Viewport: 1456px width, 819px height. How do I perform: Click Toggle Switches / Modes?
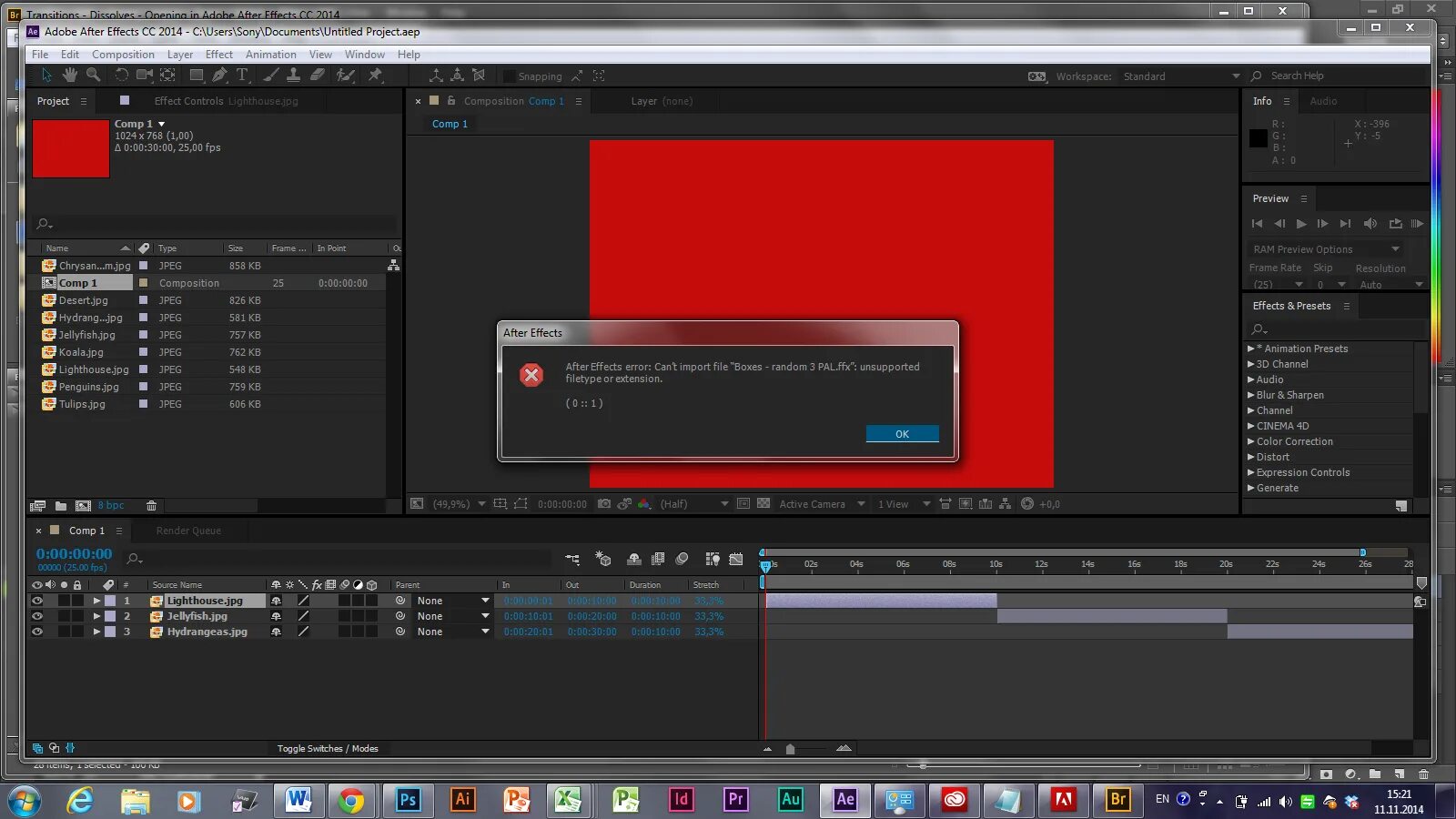(x=328, y=749)
